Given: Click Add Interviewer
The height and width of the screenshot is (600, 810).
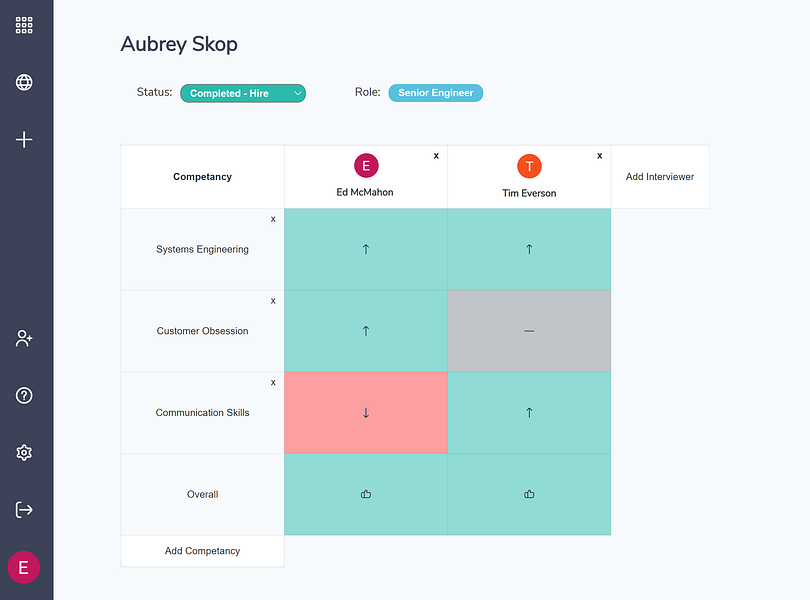Looking at the screenshot, I should 660,177.
